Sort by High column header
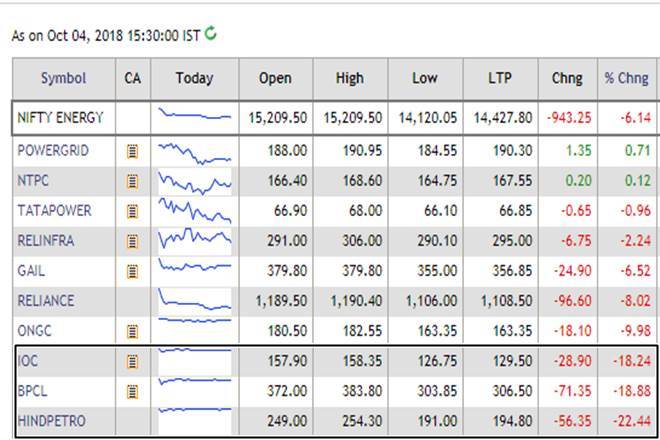 coord(350,78)
